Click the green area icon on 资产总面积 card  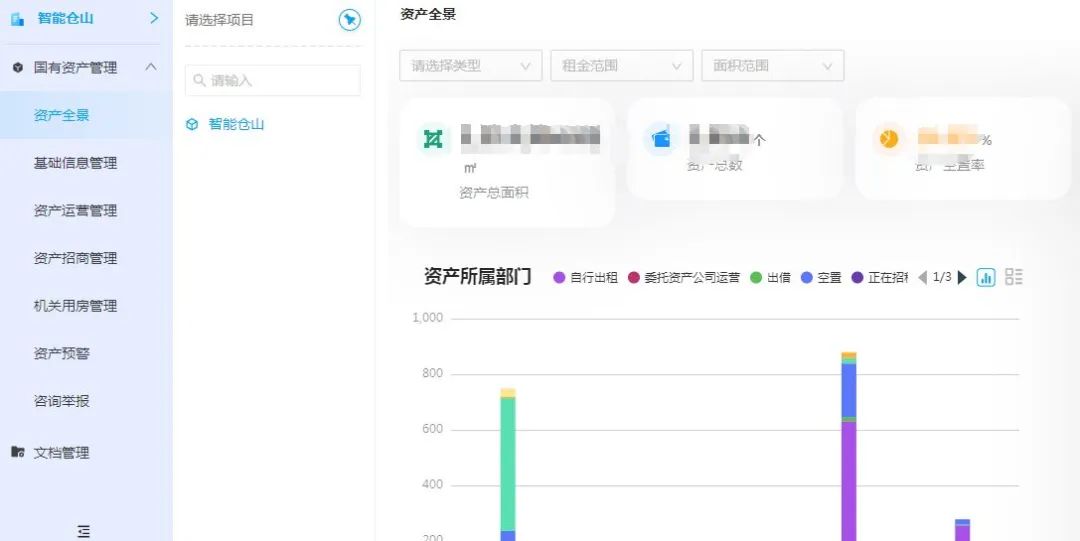pos(433,139)
